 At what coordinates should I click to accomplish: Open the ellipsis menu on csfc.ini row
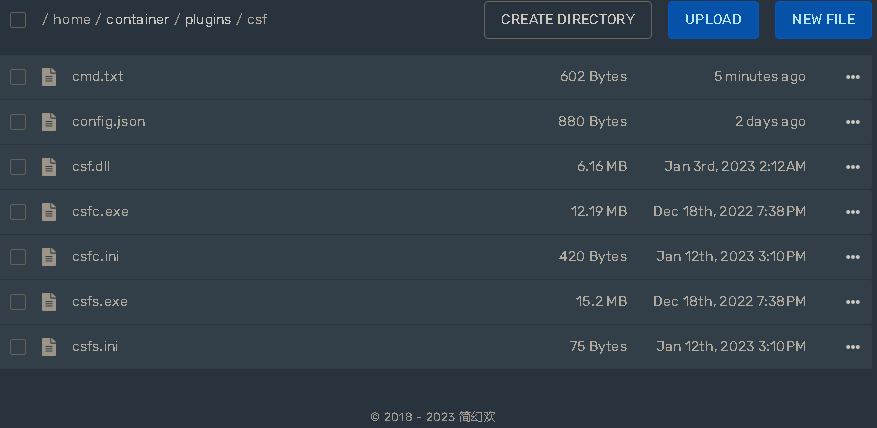852,257
